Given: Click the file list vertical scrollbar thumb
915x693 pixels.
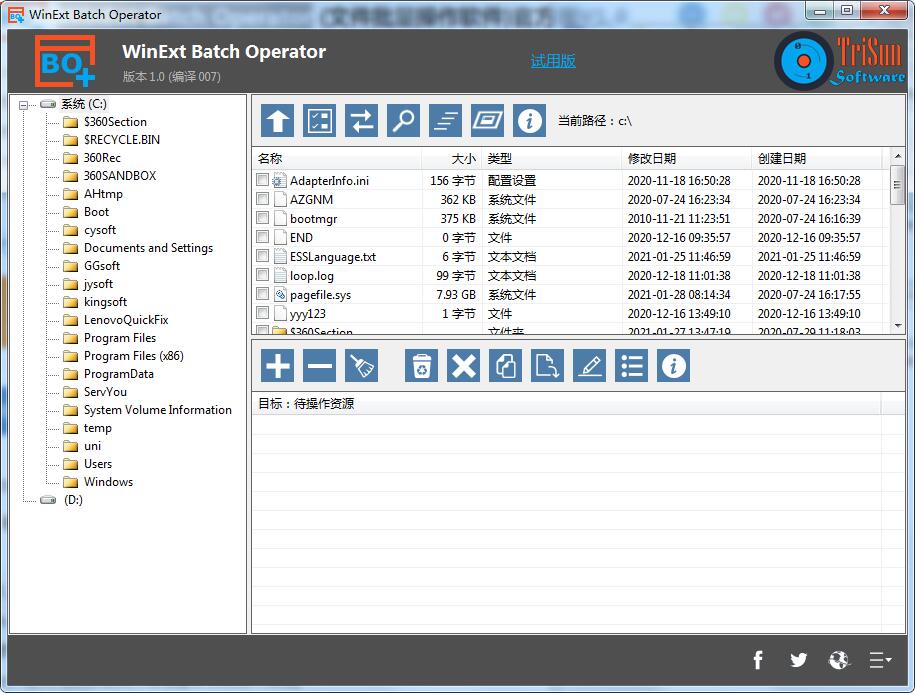Looking at the screenshot, I should 897,185.
